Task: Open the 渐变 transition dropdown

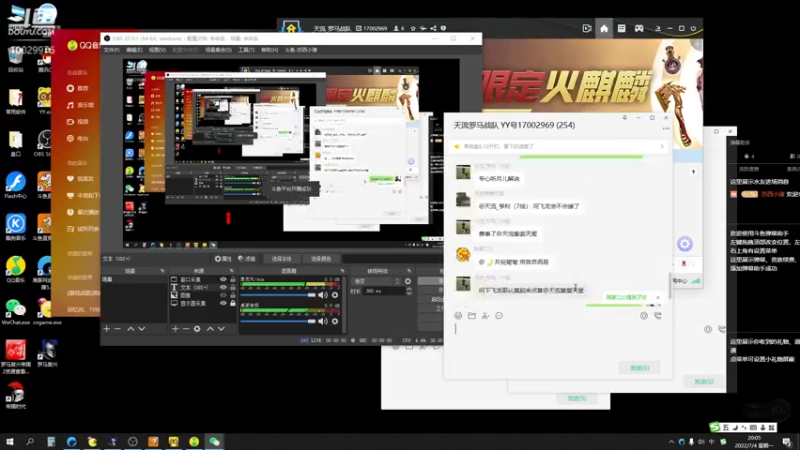Action: 377,281
